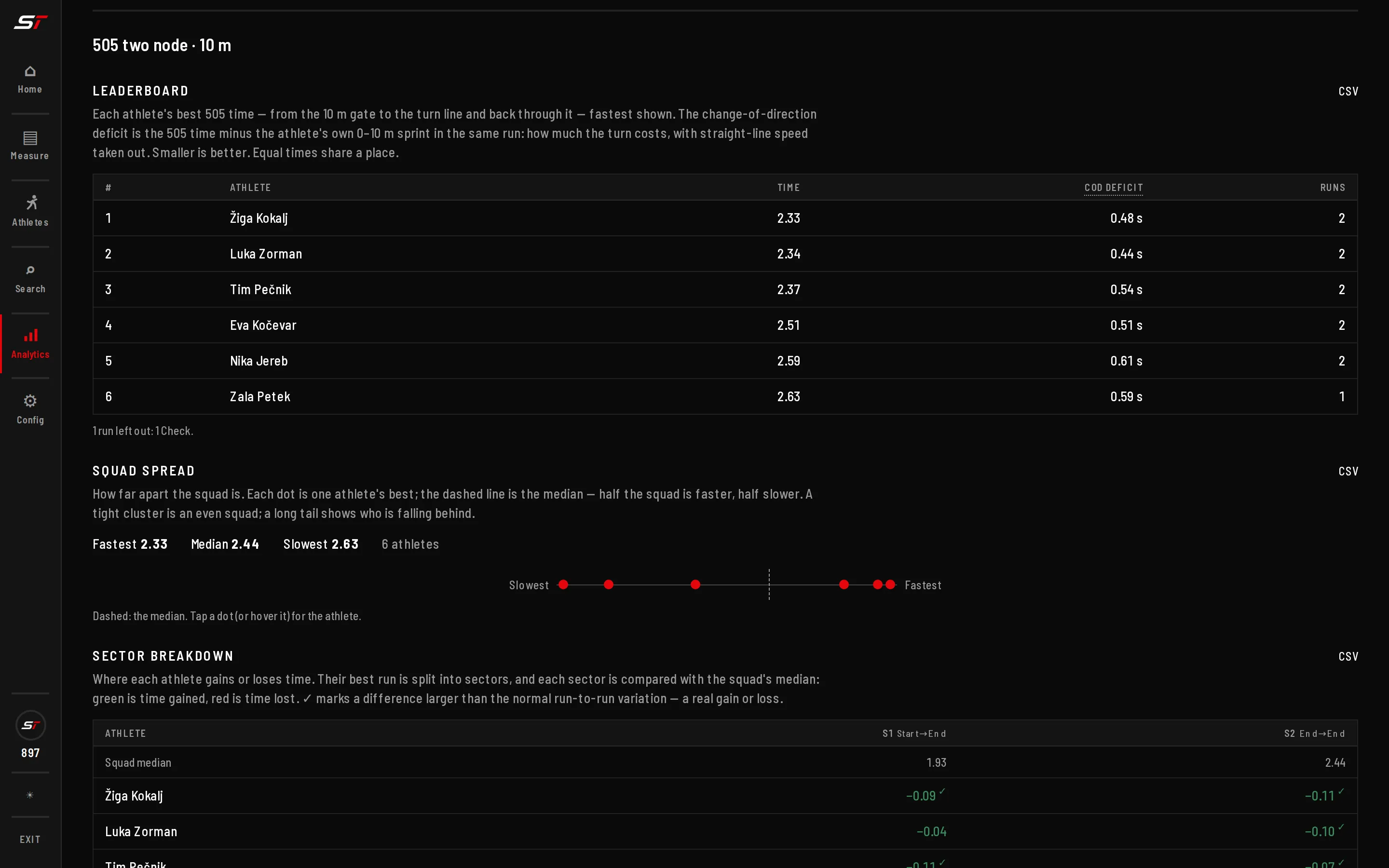Click the 0.48 s COD deficit value

point(1126,218)
